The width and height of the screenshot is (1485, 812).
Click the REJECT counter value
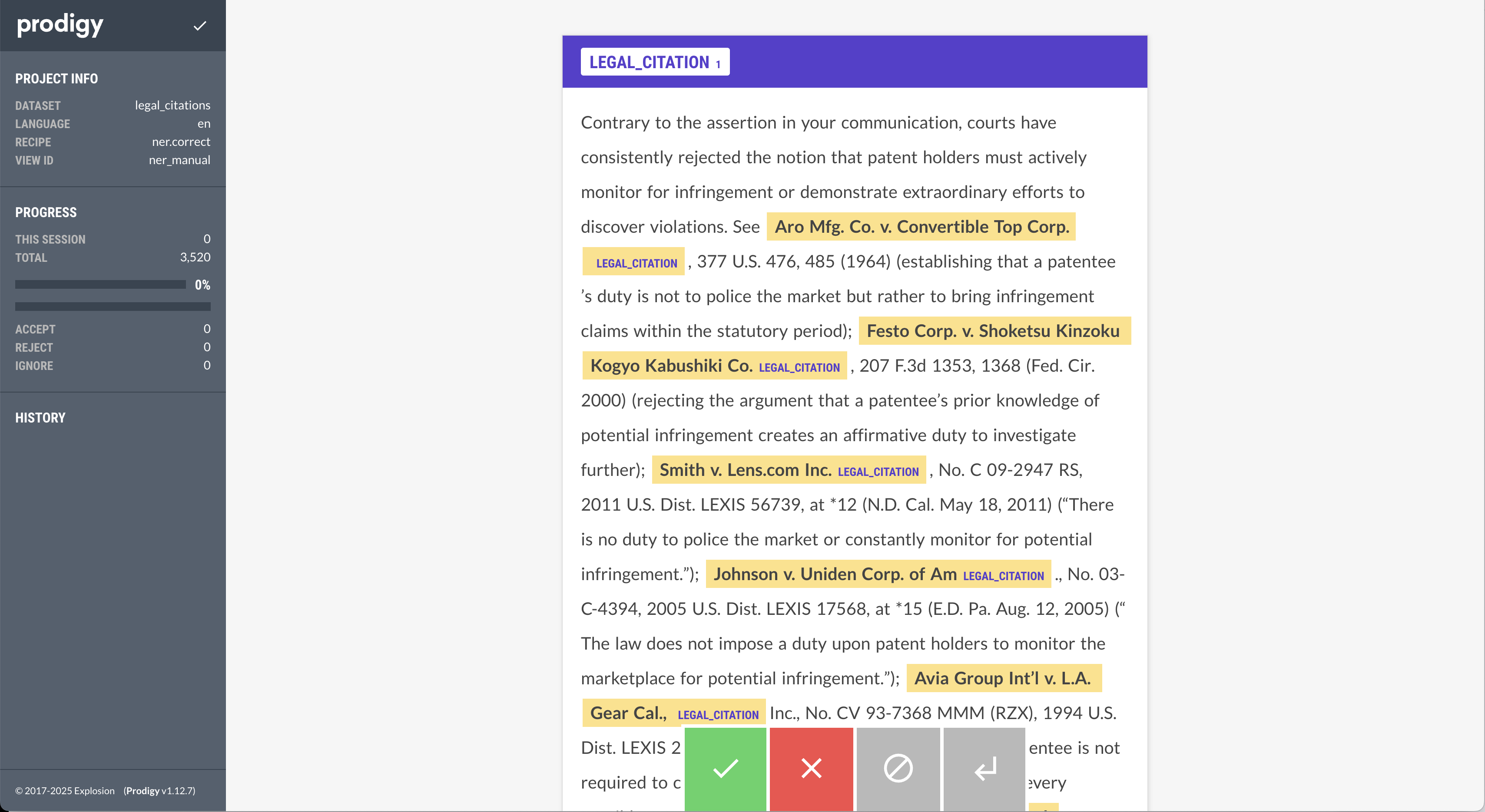[x=206, y=347]
